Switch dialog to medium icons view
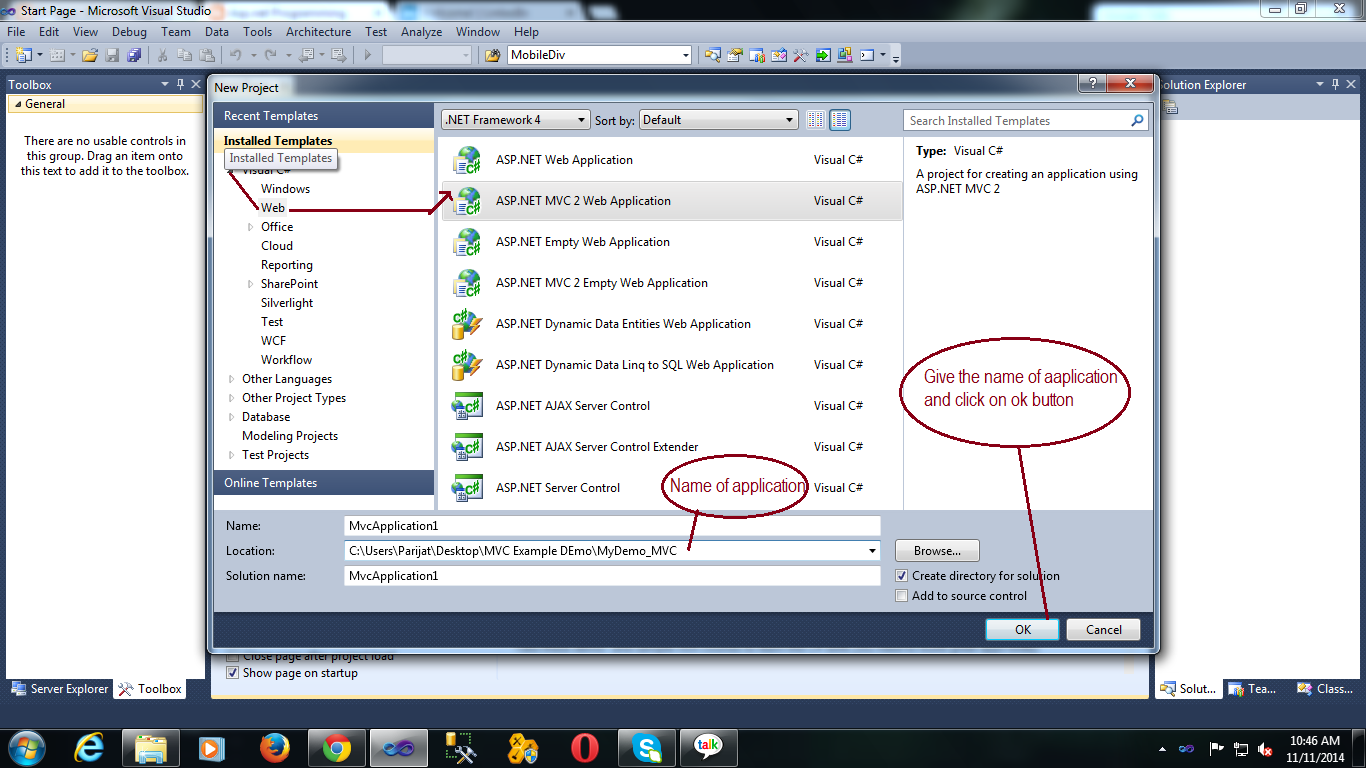 coord(840,120)
